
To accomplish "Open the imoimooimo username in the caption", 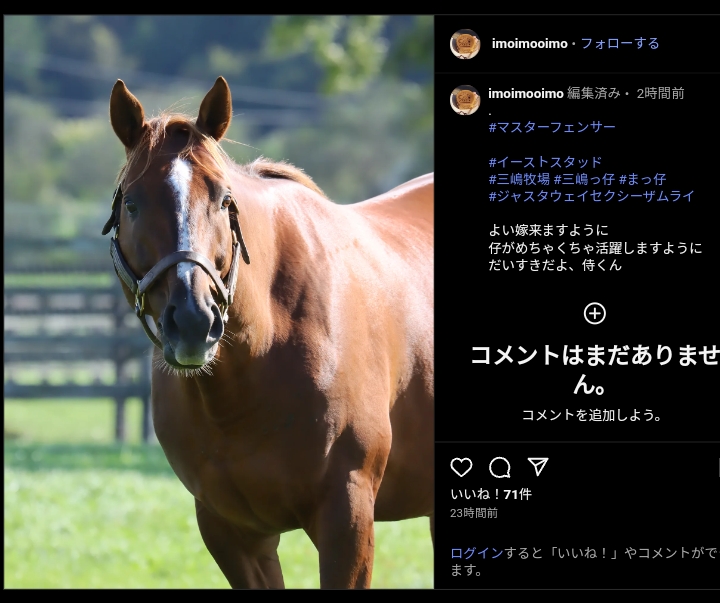I will tap(526, 94).
